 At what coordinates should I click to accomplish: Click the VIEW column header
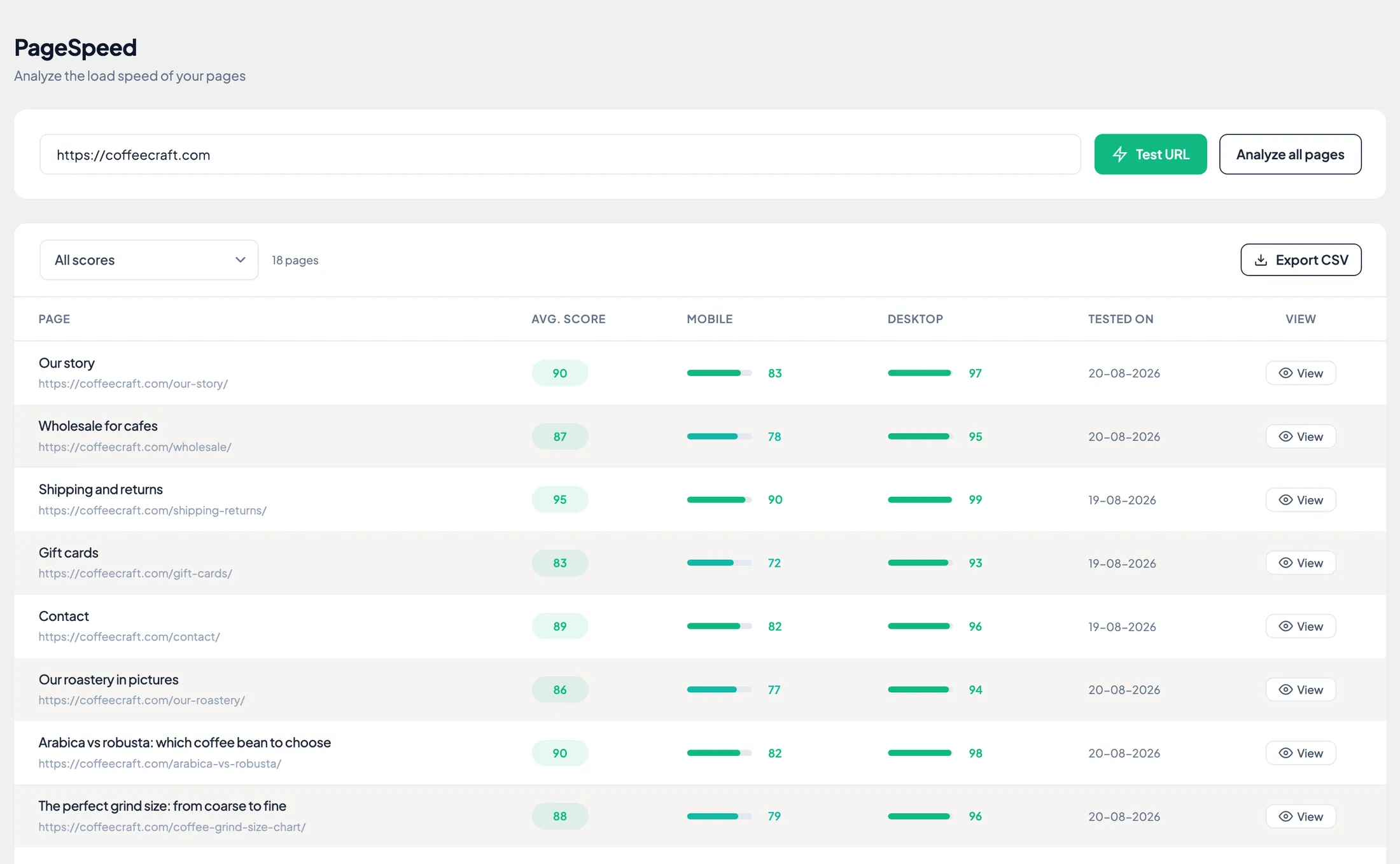(x=1301, y=319)
